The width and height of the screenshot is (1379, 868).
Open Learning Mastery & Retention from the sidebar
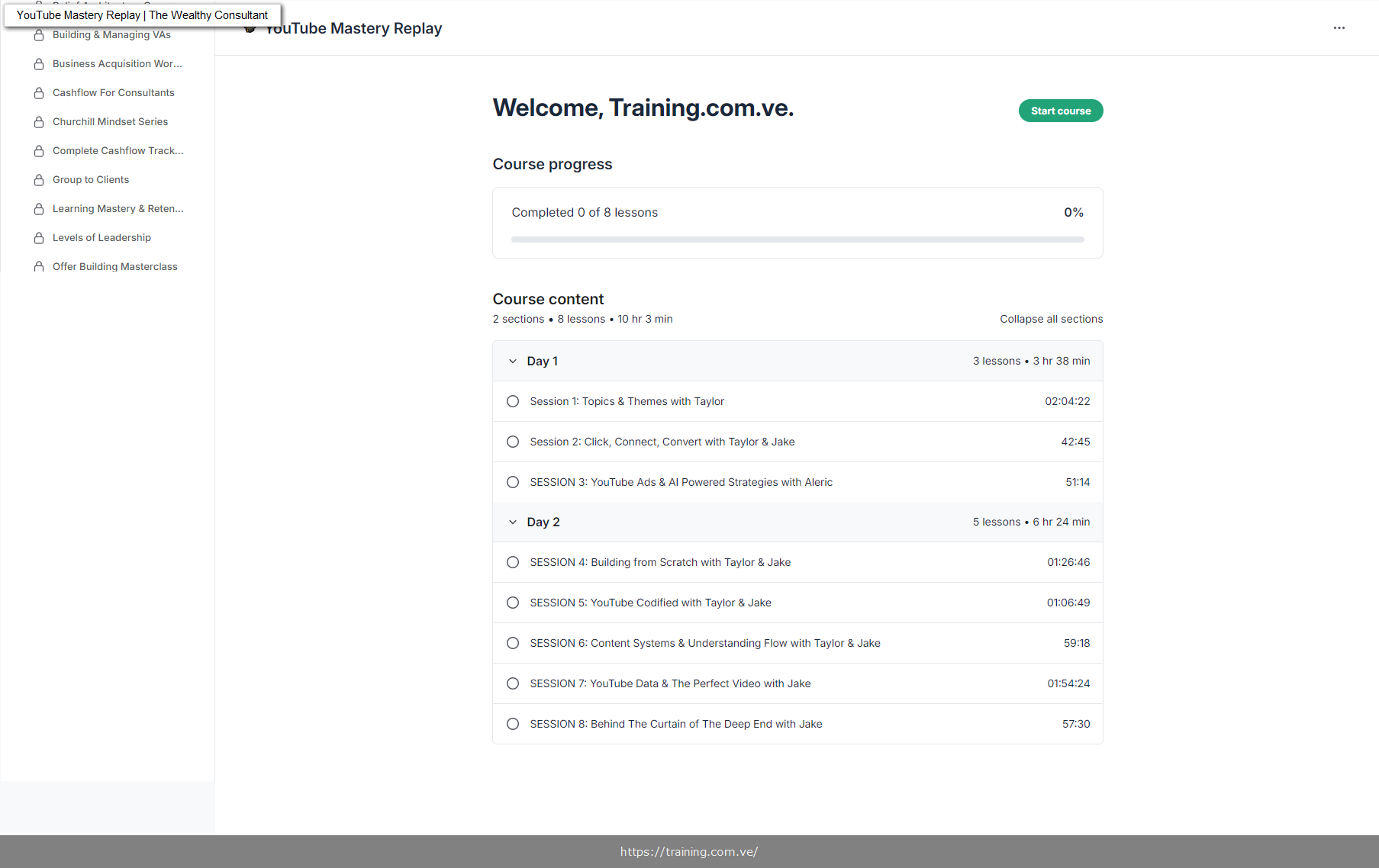point(117,208)
